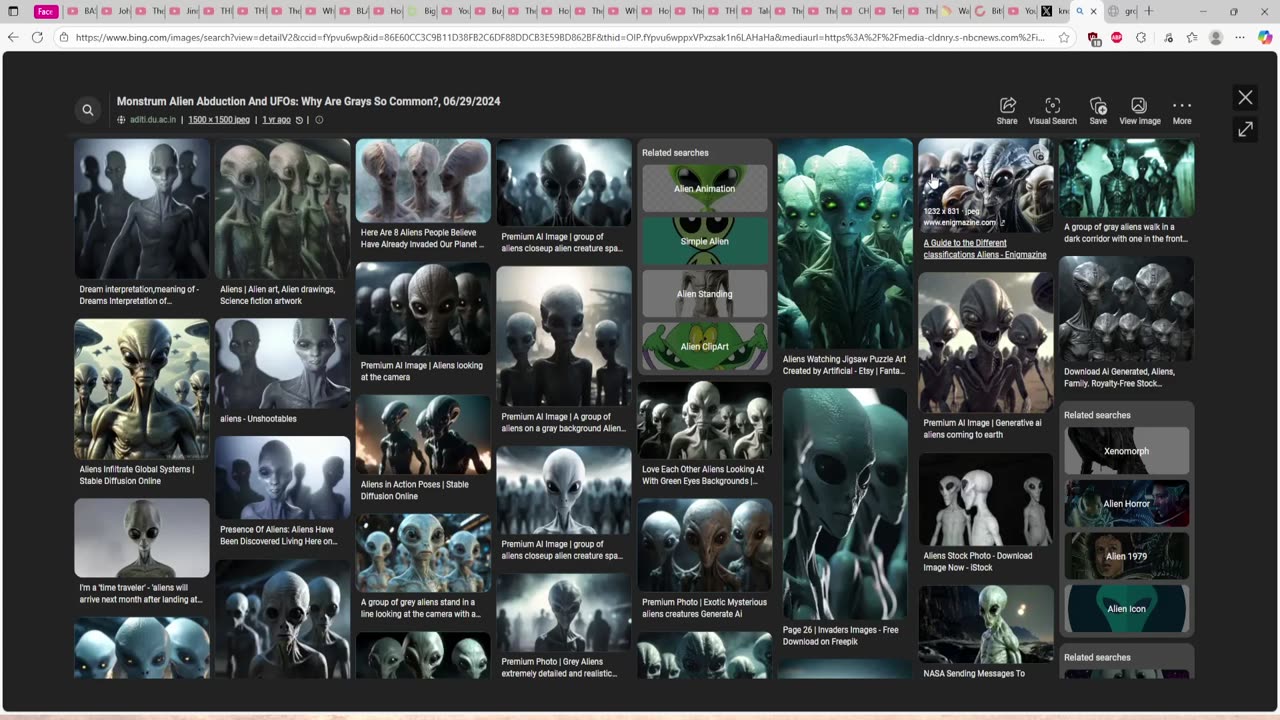Open gray aliens in dark corridor thumbnail

(1126, 178)
